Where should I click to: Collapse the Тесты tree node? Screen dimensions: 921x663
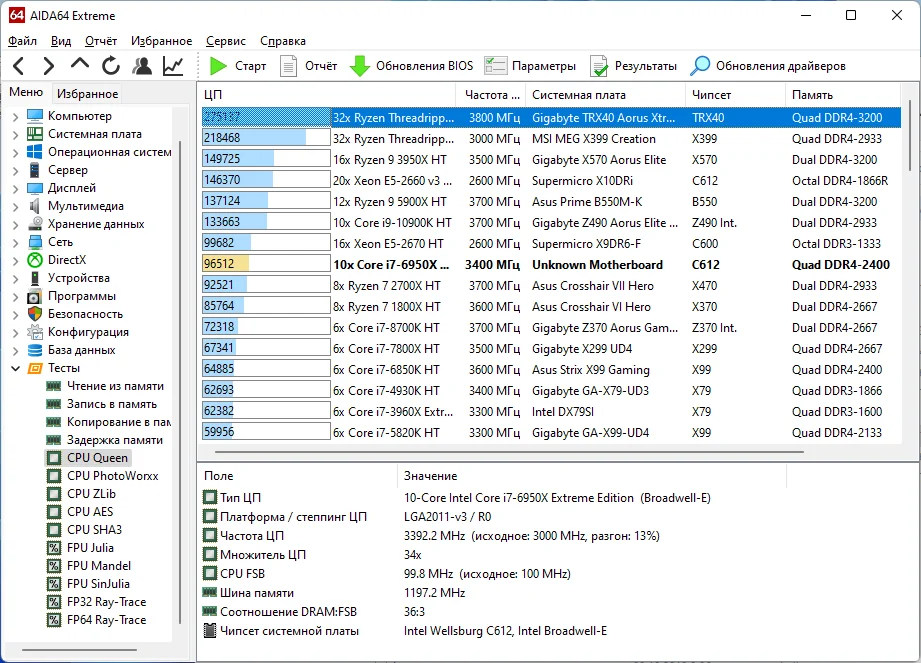coord(15,368)
